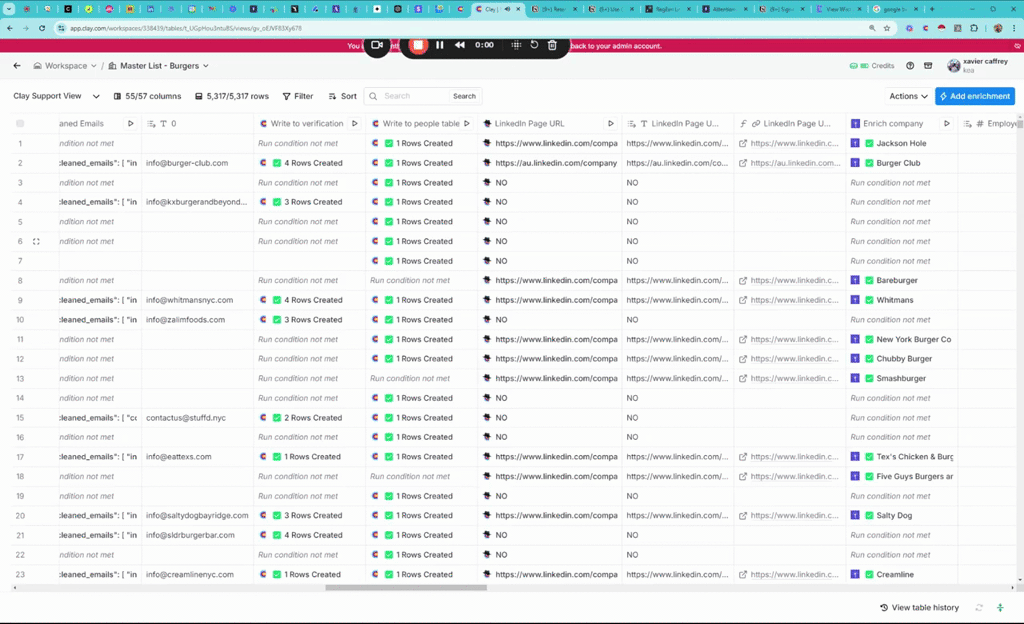Click the back arrow beside Workspace
Image resolution: width=1024 pixels, height=624 pixels.
tap(17, 66)
